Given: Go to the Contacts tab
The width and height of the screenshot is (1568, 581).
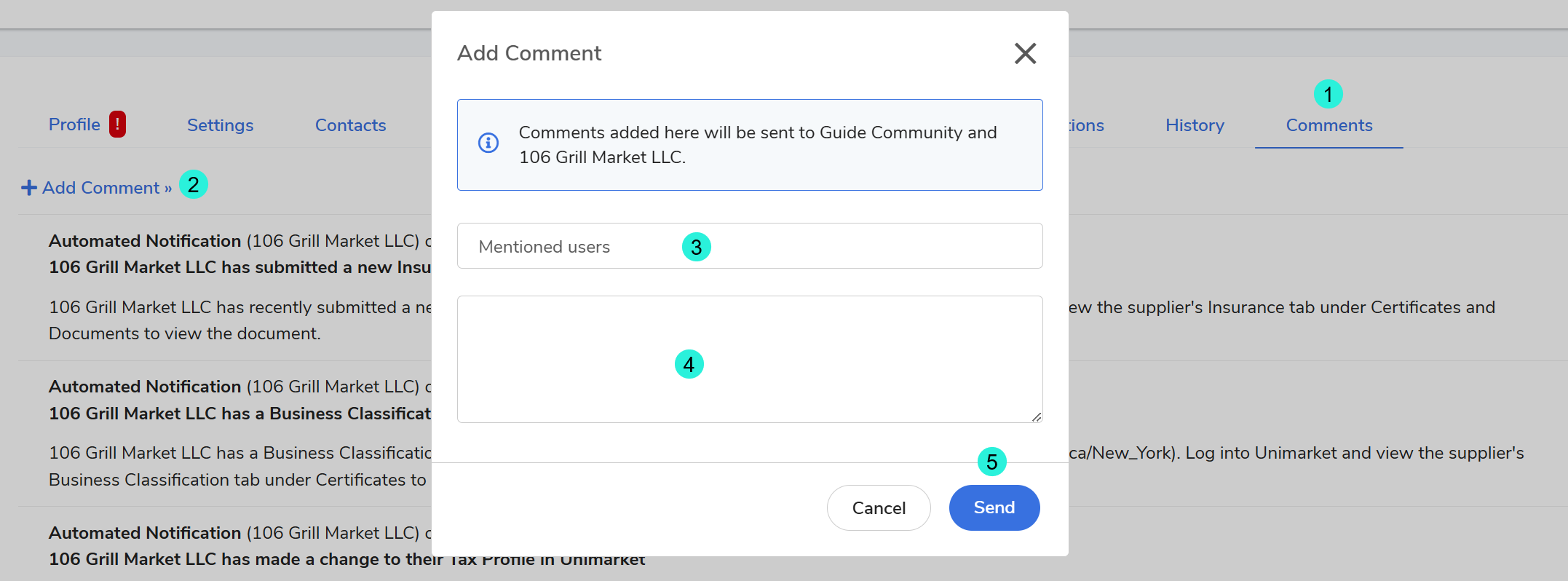Looking at the screenshot, I should 350,125.
